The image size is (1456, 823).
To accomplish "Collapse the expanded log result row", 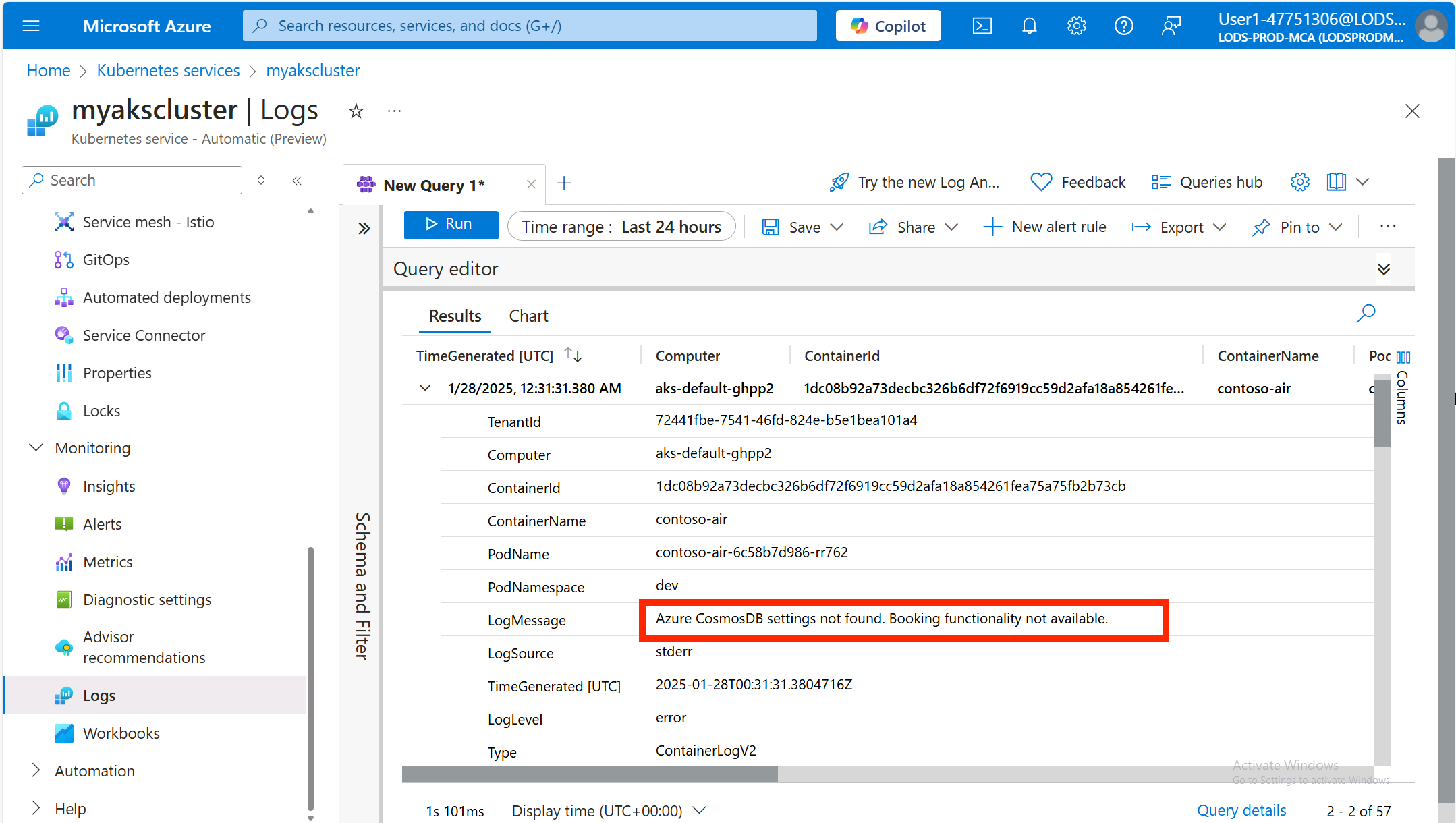I will pos(425,388).
